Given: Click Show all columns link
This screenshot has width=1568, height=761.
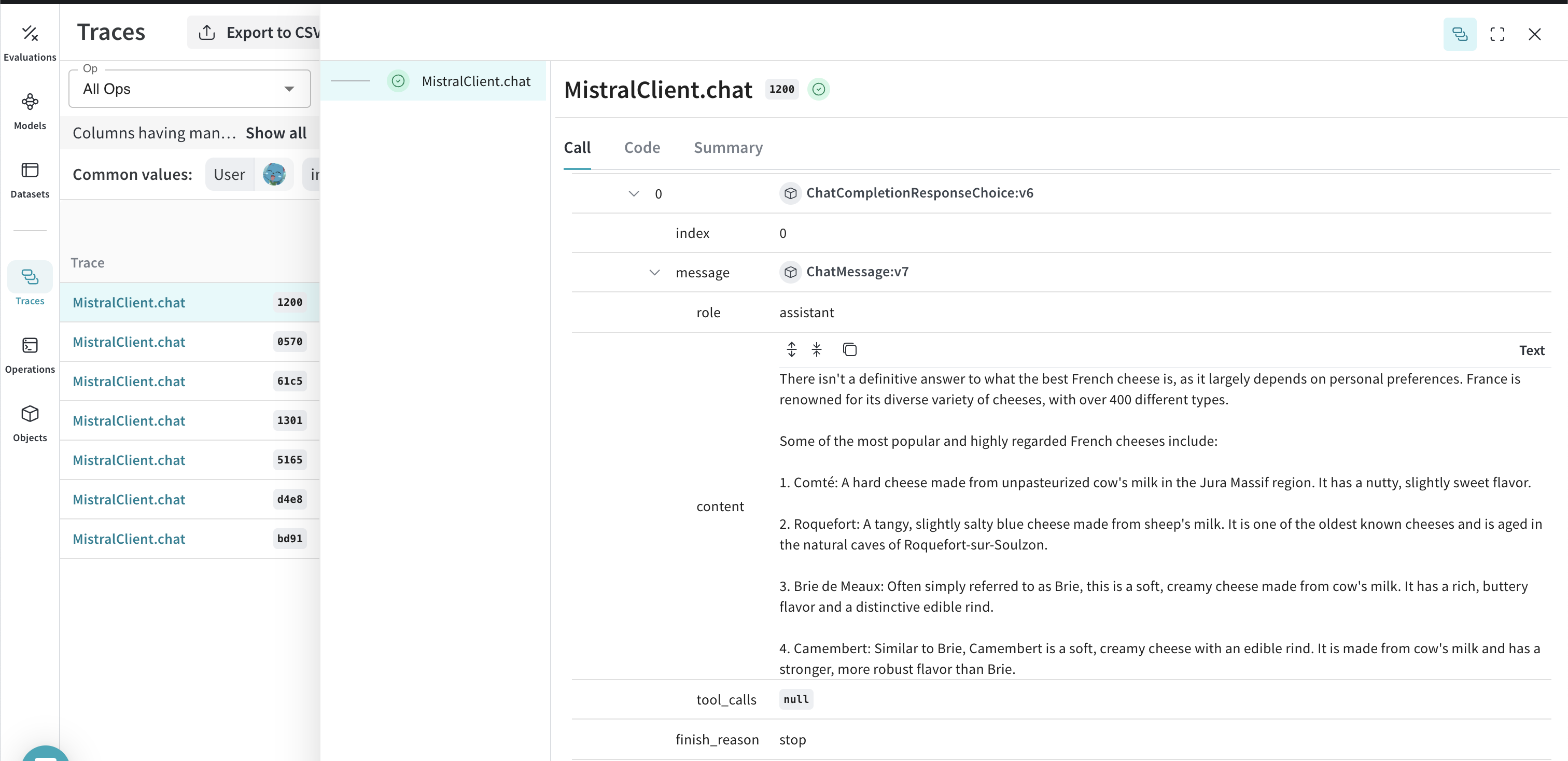Looking at the screenshot, I should 276,133.
